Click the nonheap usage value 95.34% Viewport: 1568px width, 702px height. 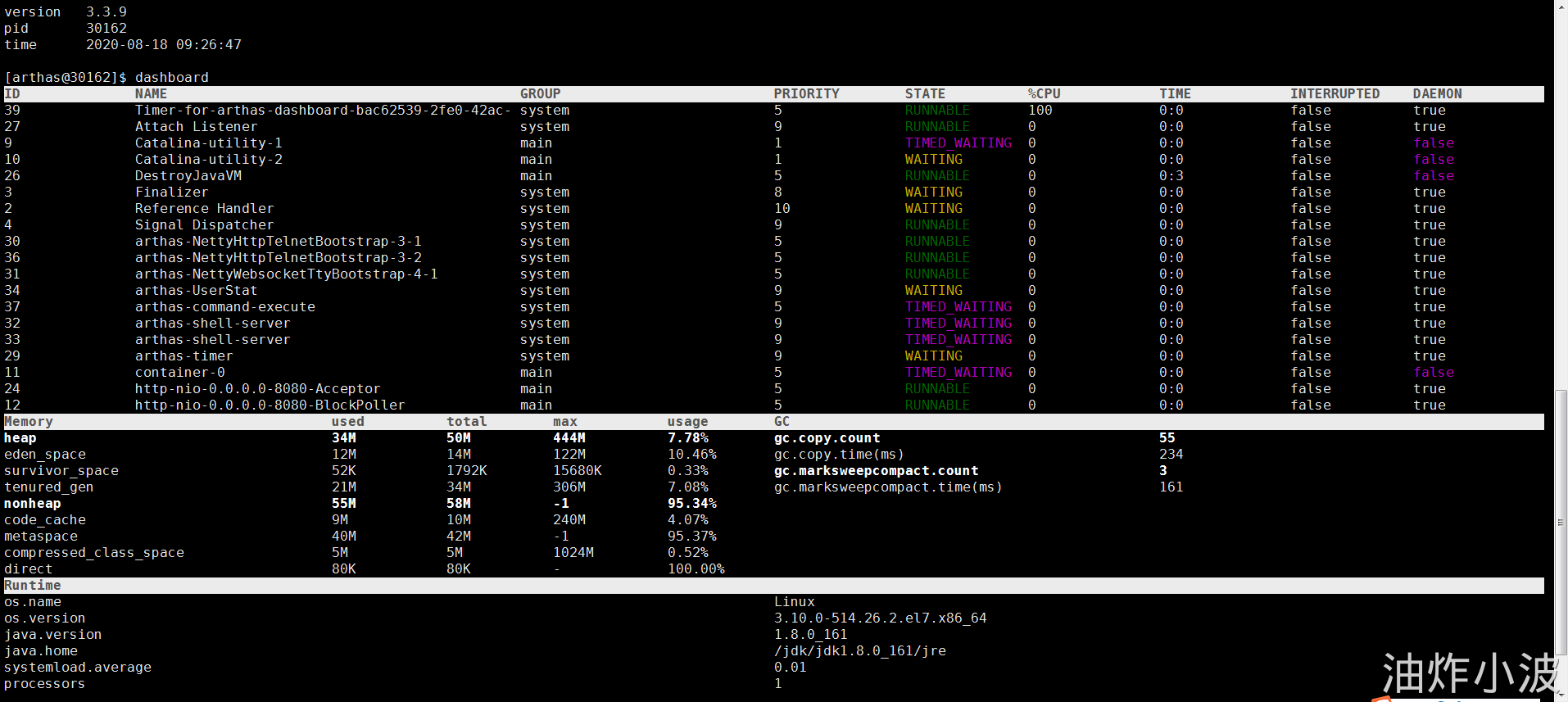(x=692, y=504)
